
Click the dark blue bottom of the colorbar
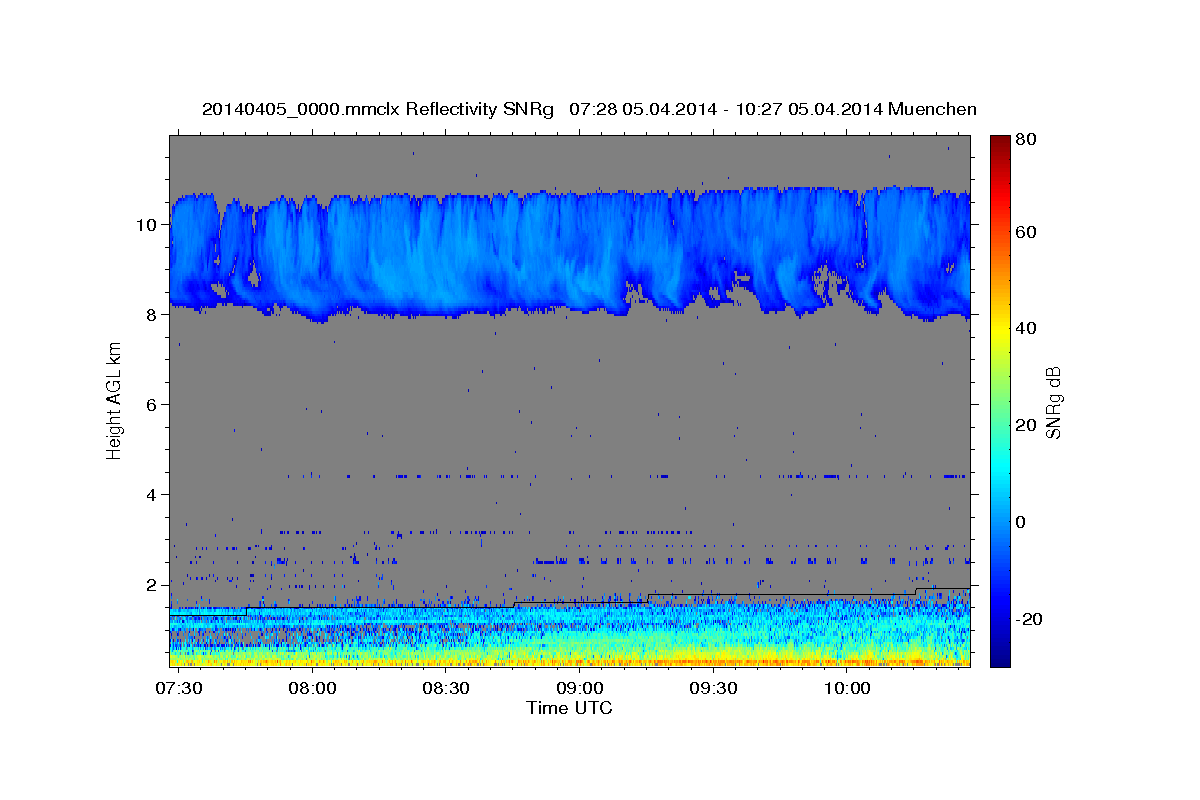pyautogui.click(x=1000, y=655)
